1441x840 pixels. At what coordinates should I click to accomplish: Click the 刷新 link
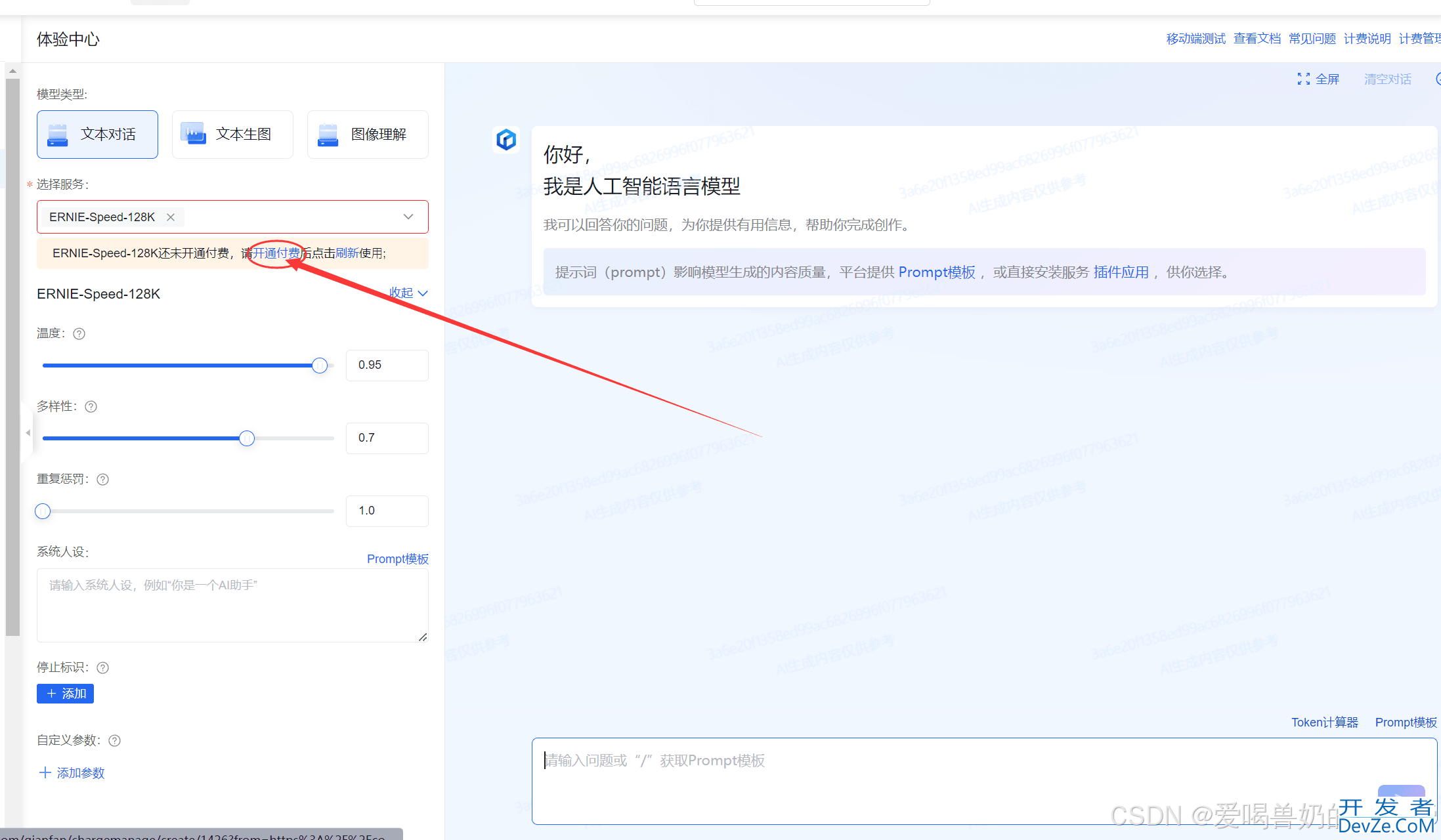pyautogui.click(x=347, y=253)
